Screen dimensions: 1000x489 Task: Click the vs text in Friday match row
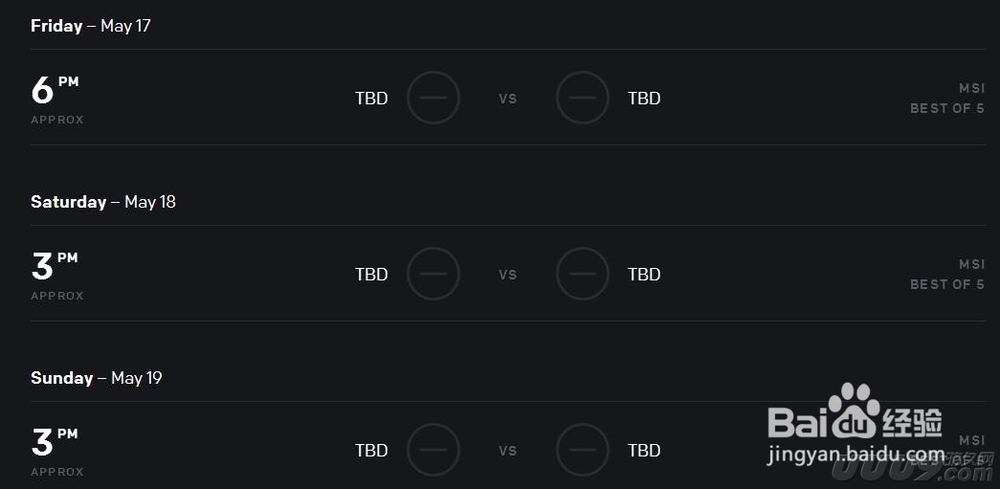point(508,99)
